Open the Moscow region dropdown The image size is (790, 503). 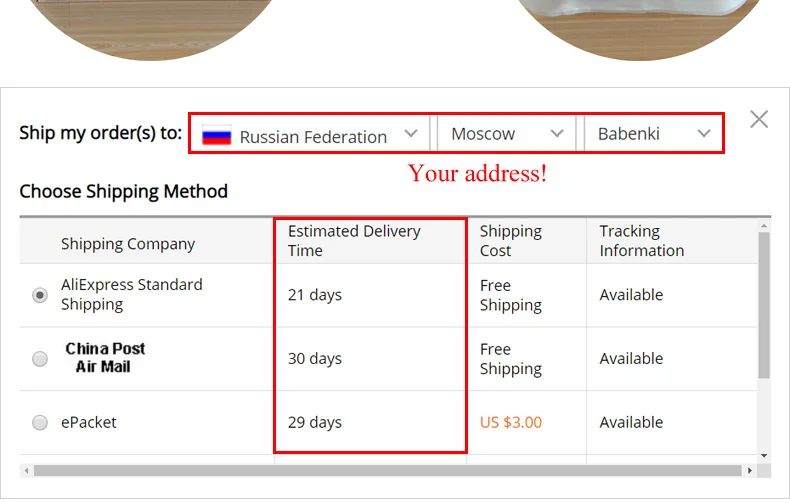[507, 134]
